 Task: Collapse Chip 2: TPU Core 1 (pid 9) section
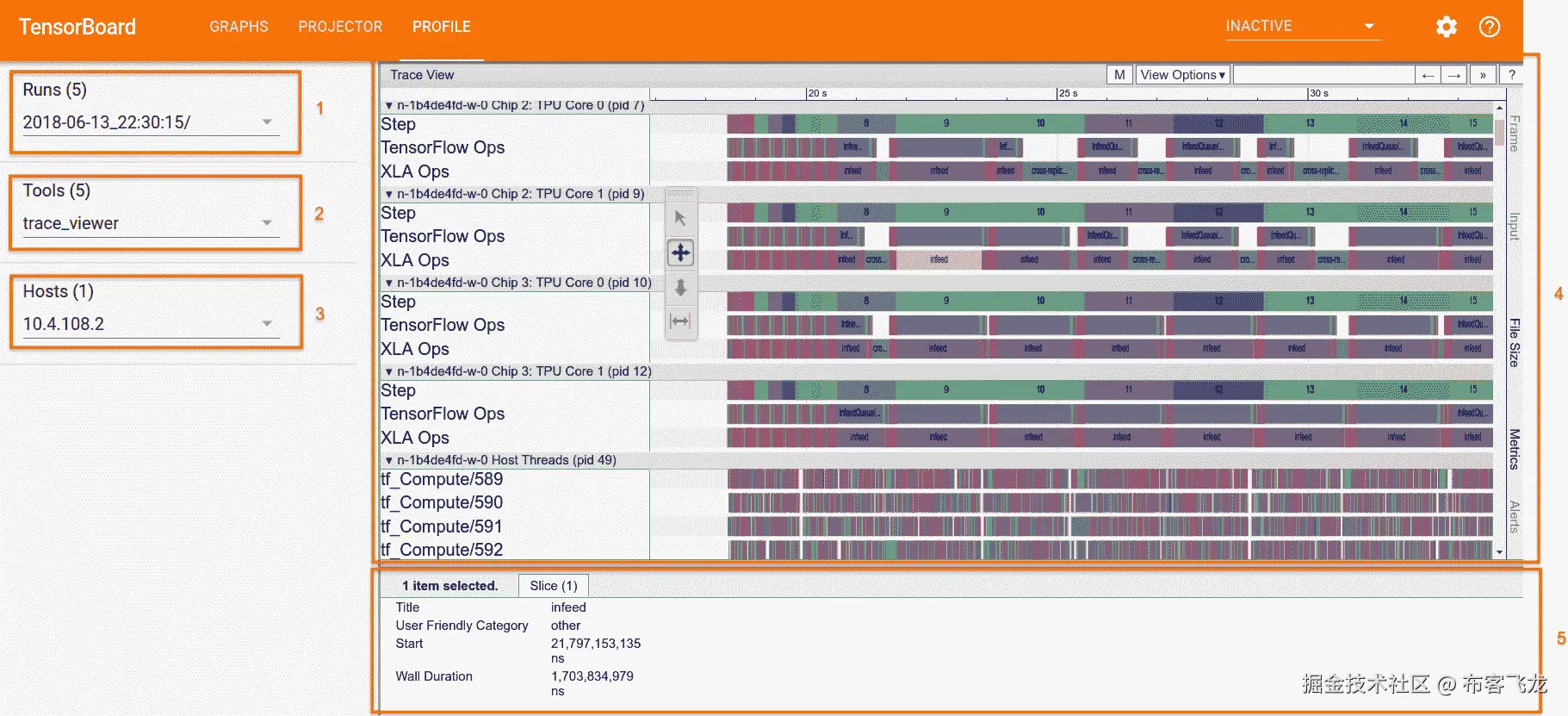click(389, 194)
